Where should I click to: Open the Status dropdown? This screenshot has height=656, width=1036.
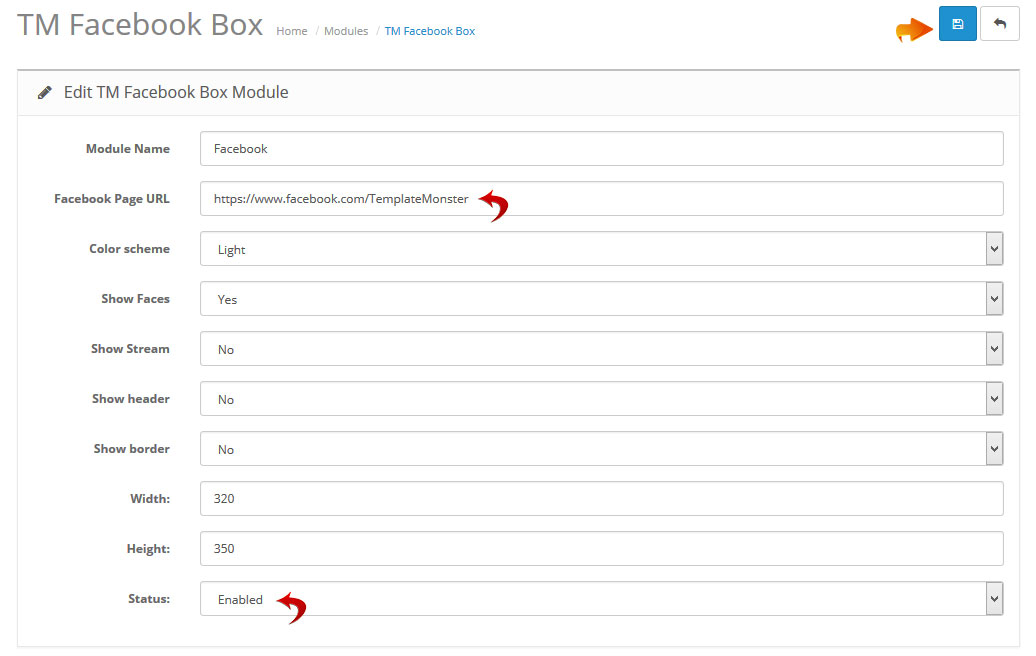[x=601, y=599]
